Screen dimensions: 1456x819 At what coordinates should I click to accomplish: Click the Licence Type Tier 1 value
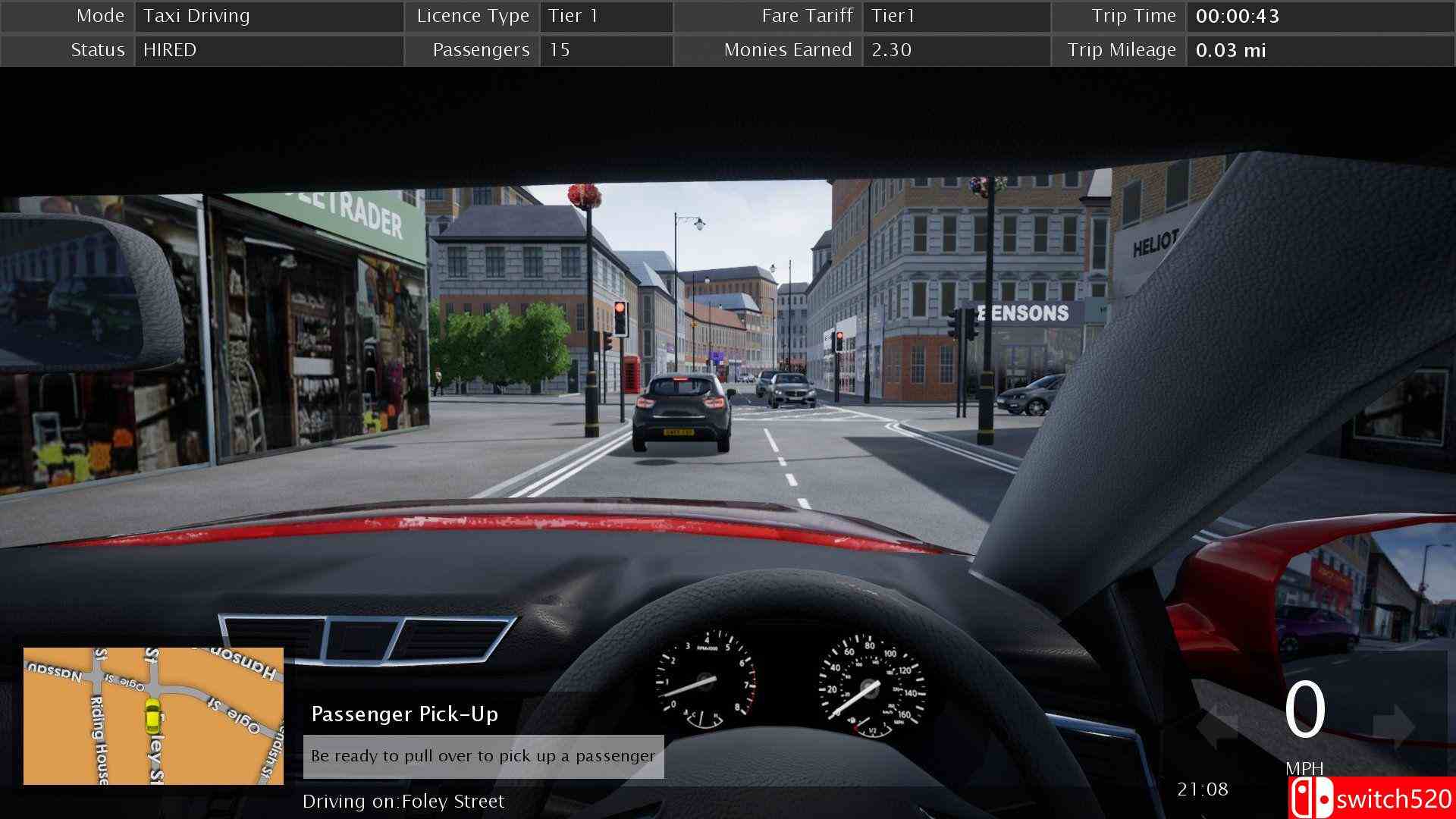tap(605, 16)
